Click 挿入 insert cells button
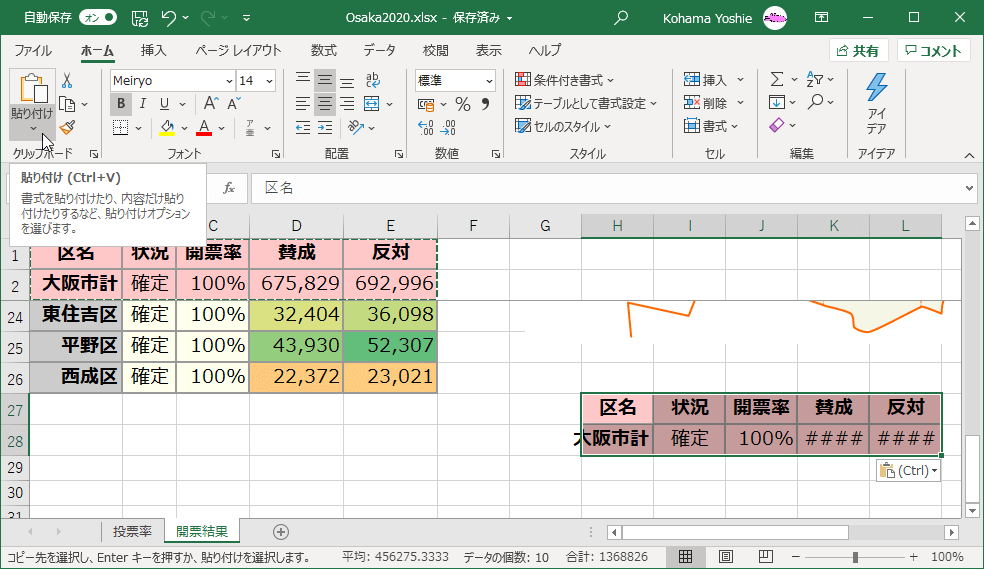Viewport: 984px width, 569px height. point(705,80)
